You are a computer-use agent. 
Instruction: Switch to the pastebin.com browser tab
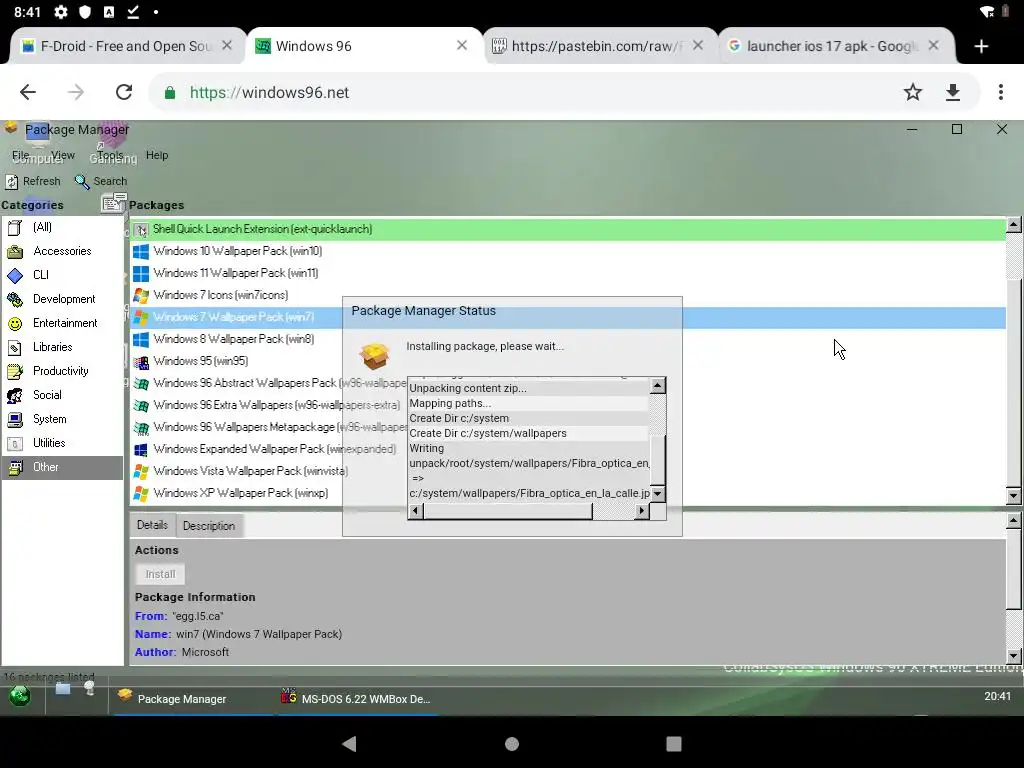tap(598, 46)
